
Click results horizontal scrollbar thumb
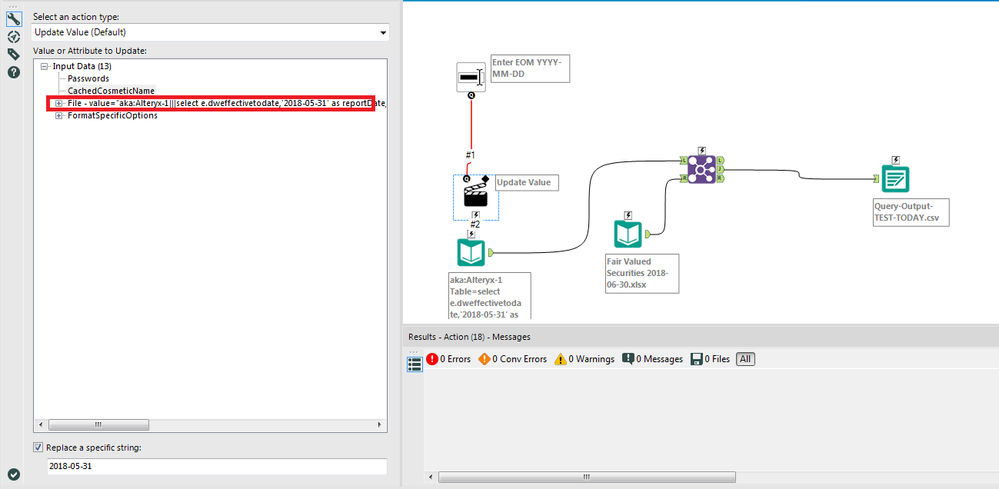pyautogui.click(x=587, y=476)
